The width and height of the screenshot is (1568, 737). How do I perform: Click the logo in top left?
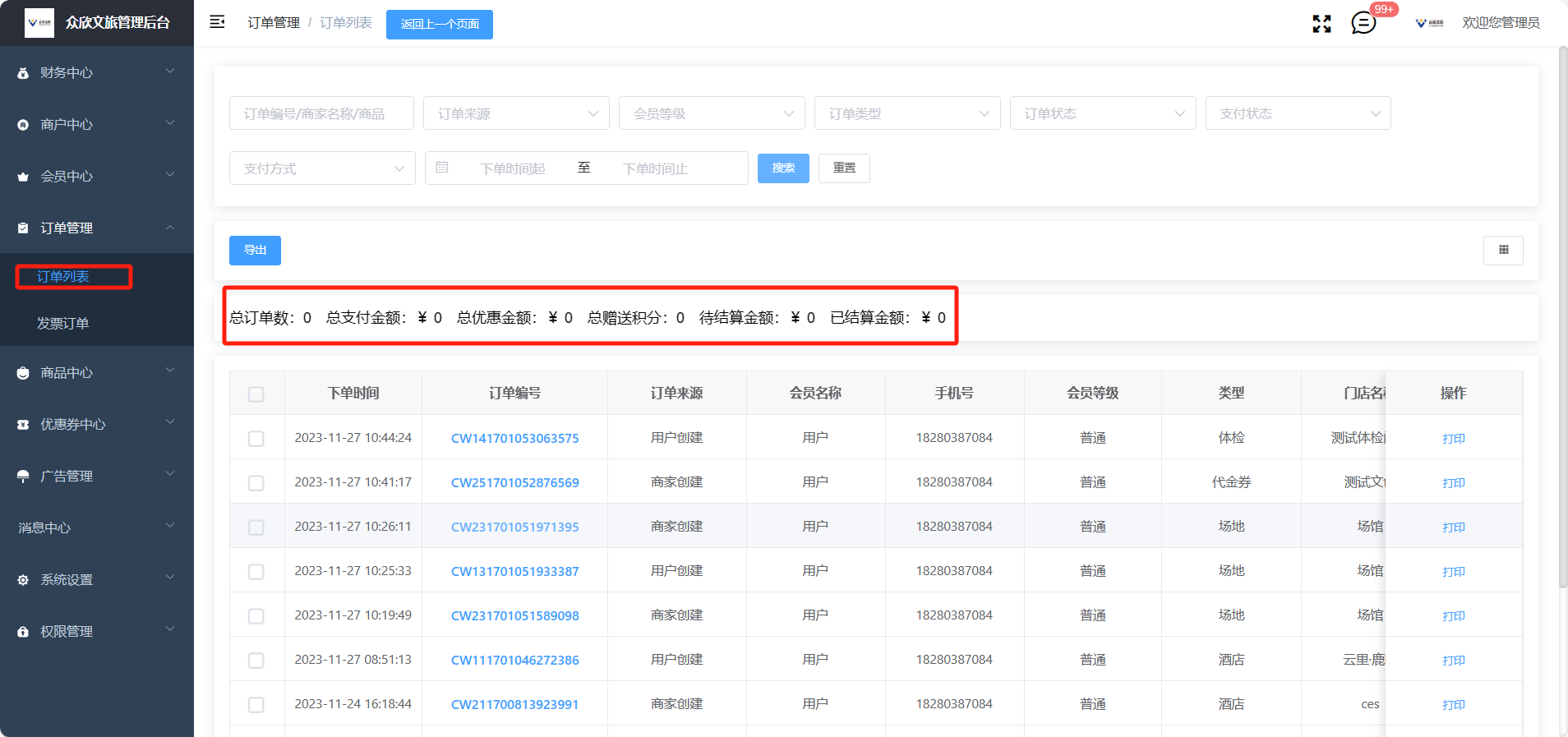(39, 22)
